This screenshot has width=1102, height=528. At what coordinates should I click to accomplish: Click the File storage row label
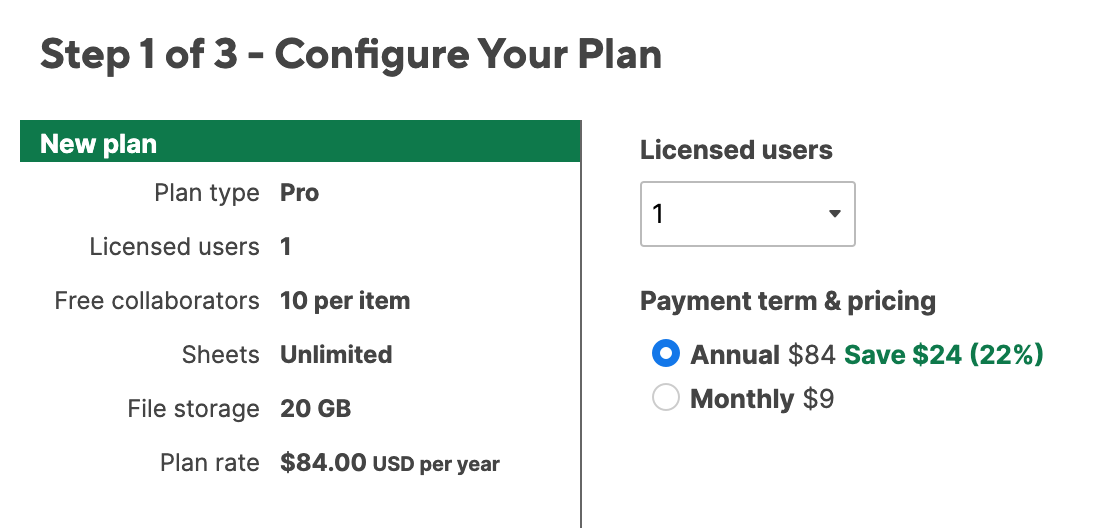[193, 409]
